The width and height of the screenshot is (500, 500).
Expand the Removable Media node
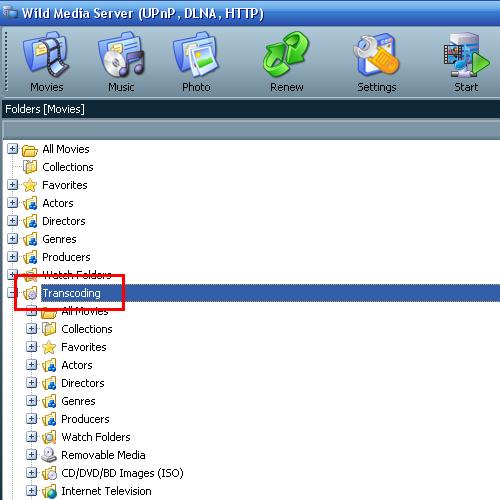tap(31, 455)
